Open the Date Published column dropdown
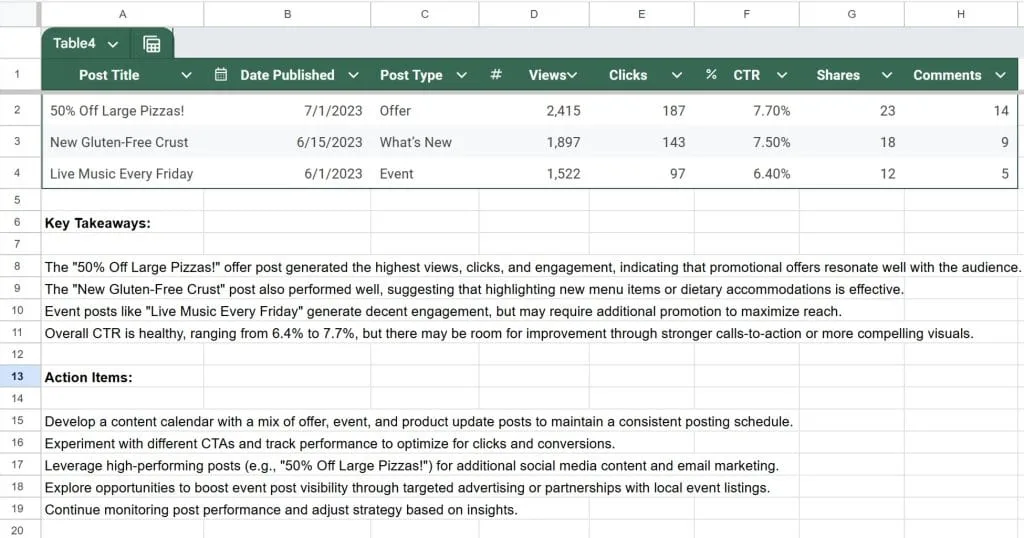 [x=353, y=75]
